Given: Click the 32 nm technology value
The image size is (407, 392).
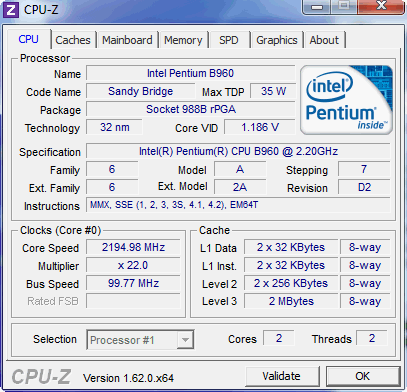Looking at the screenshot, I should (114, 127).
